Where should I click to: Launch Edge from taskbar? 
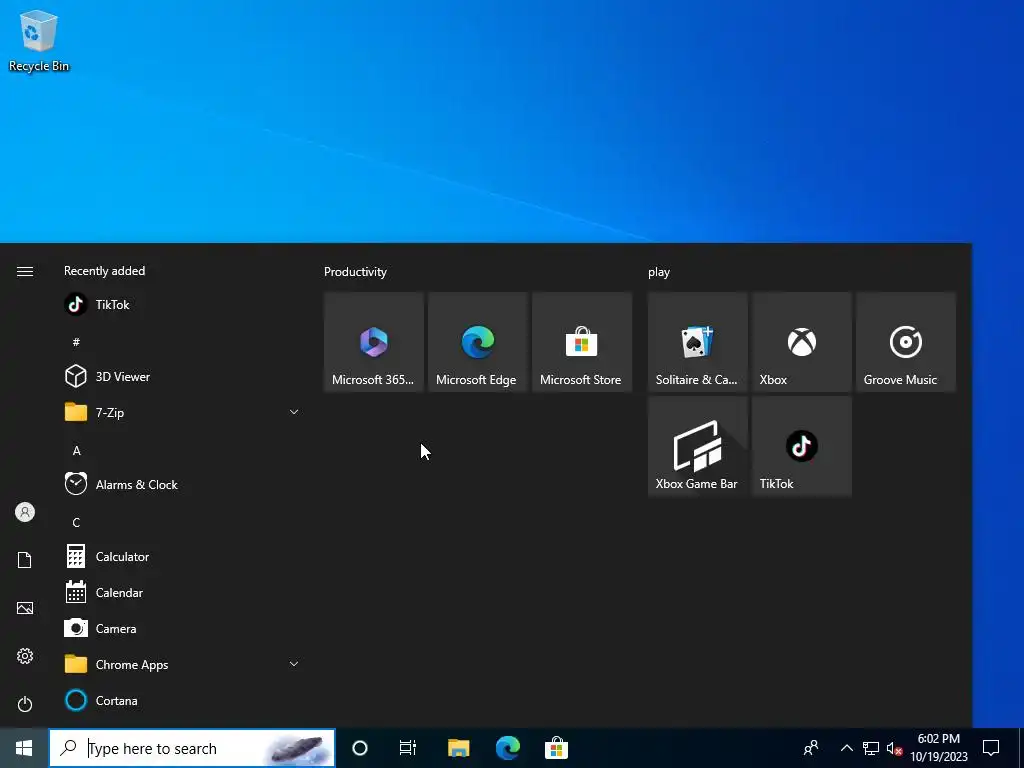(x=507, y=748)
